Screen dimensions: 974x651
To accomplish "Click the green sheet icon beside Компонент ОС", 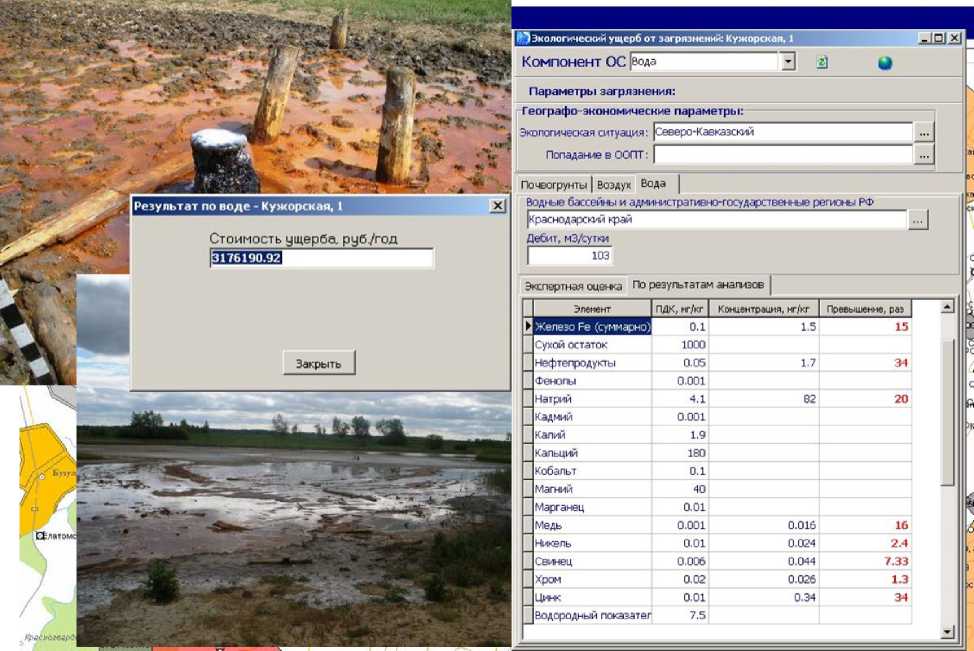I will (x=822, y=62).
